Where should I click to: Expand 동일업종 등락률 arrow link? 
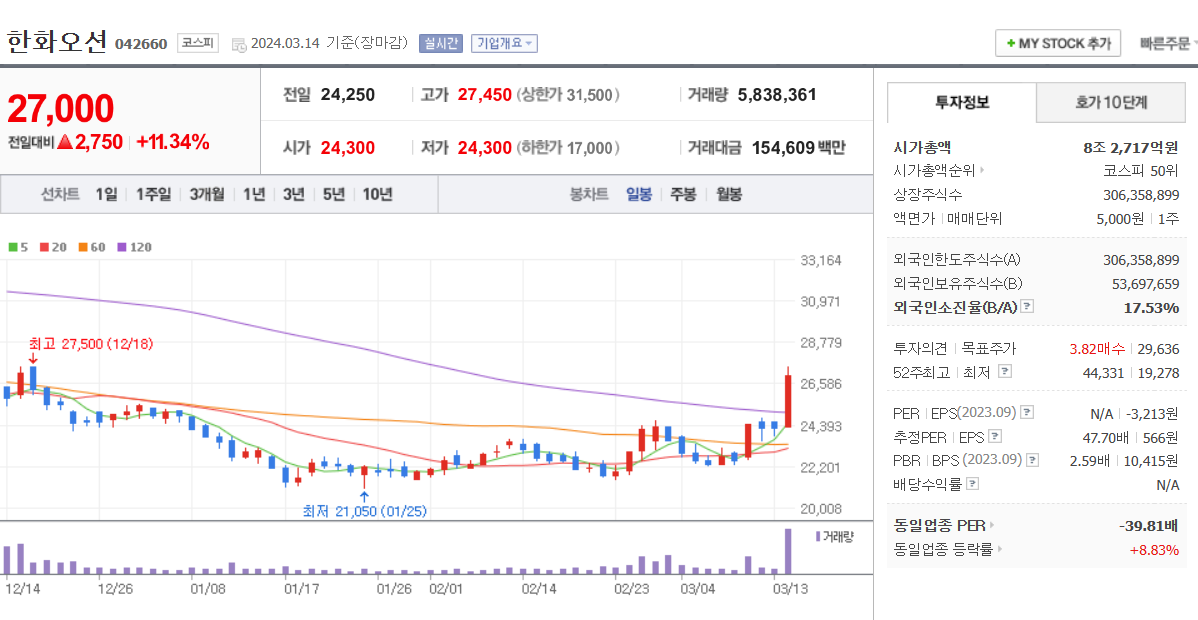coord(999,549)
